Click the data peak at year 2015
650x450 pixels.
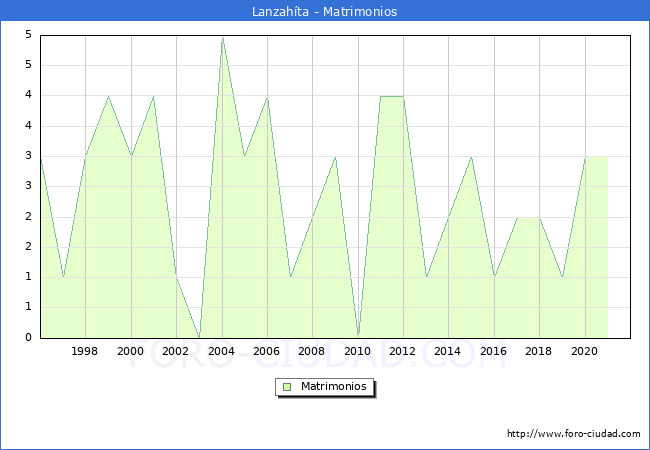[471, 157]
